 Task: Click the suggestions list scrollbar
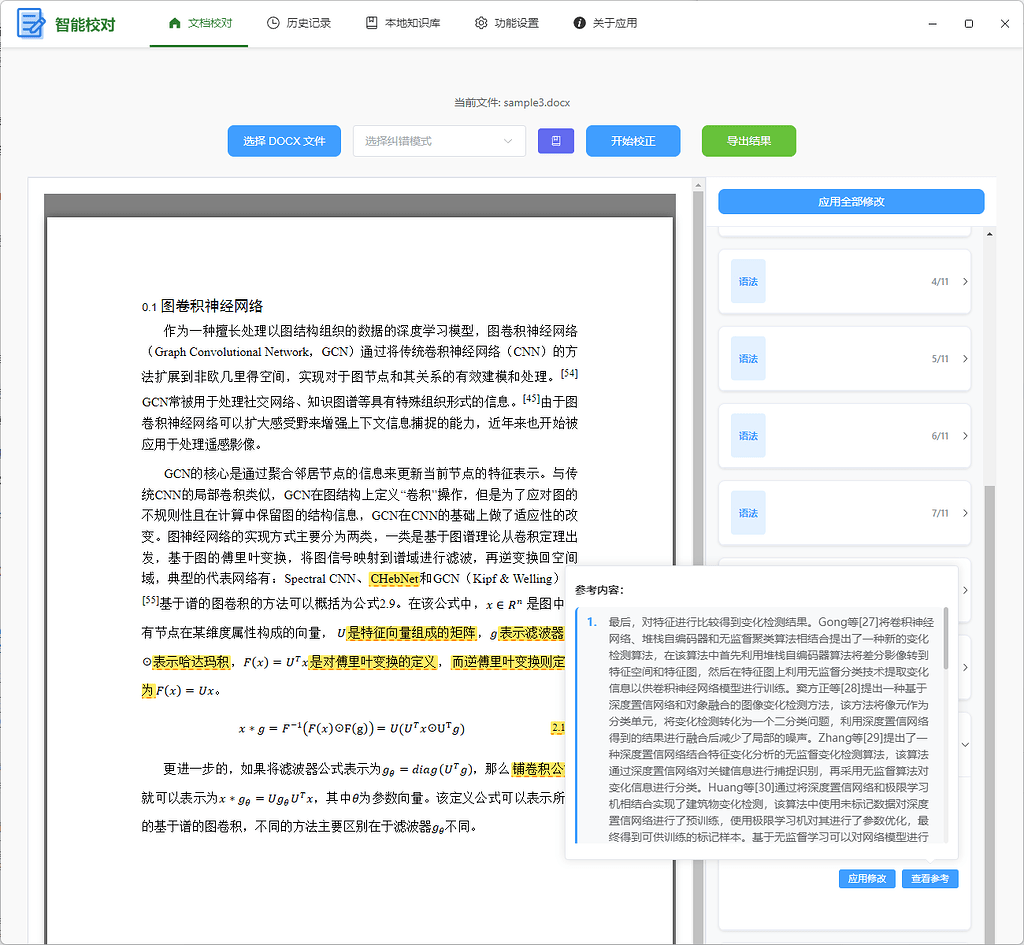pos(990,712)
